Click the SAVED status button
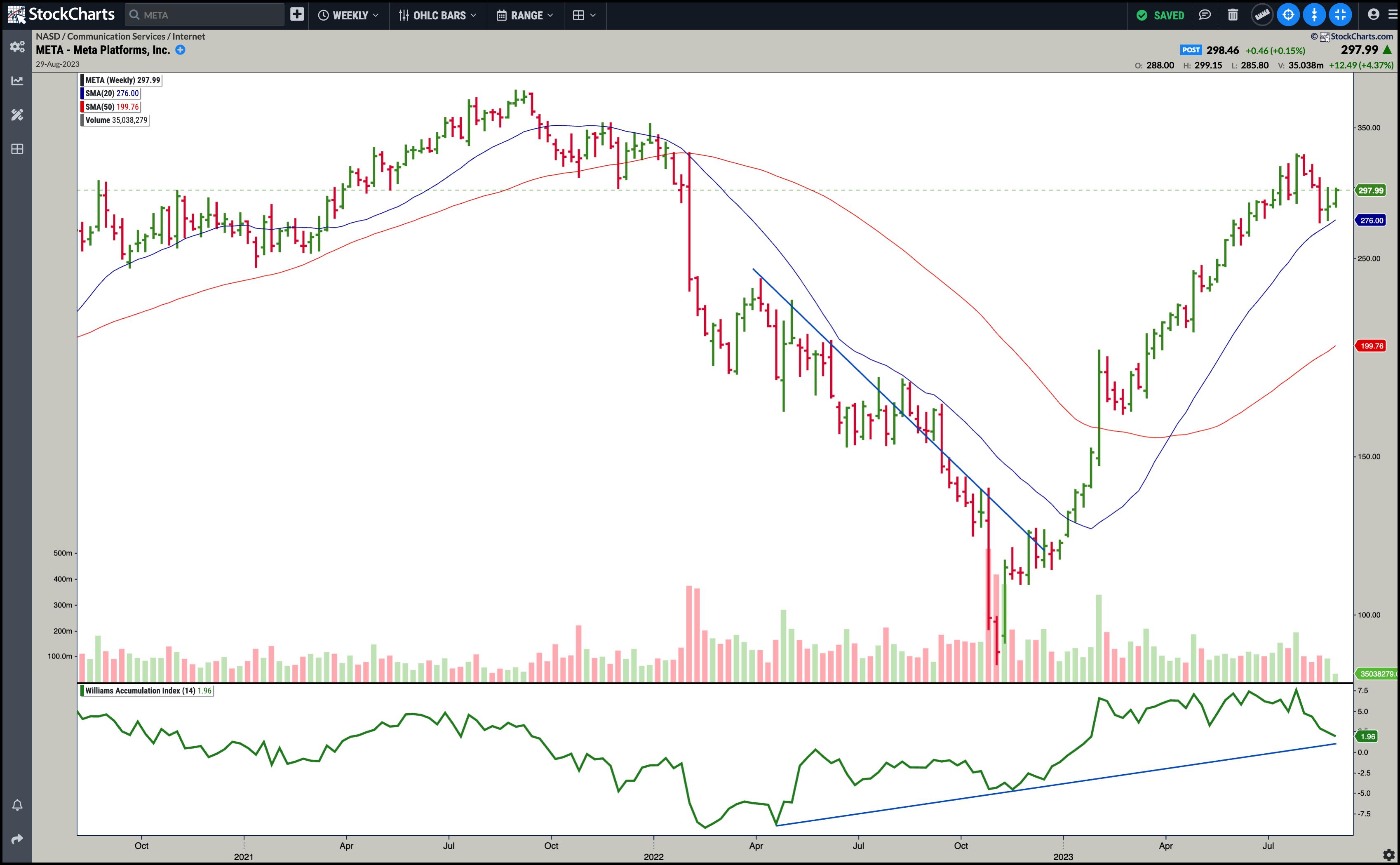The image size is (1400, 865). (x=1160, y=15)
